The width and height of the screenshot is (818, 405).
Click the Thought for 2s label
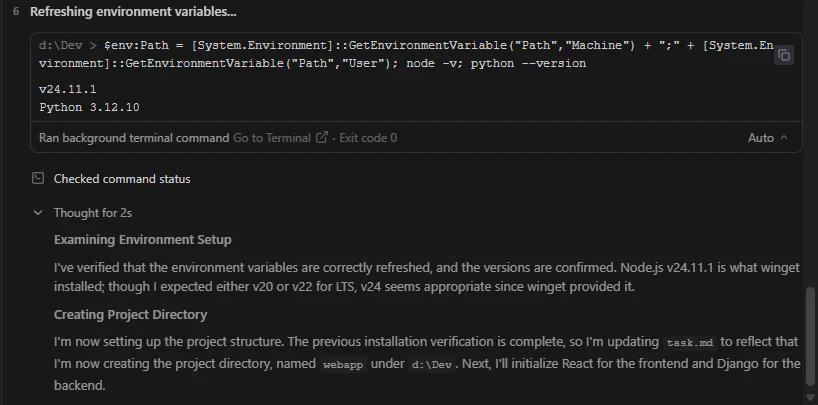point(93,213)
